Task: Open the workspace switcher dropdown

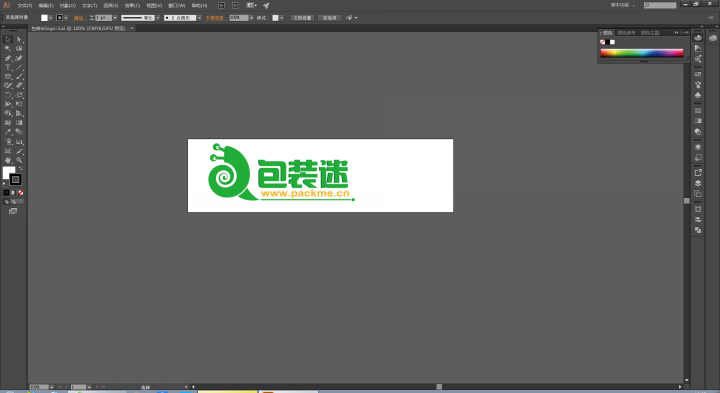Action: [623, 5]
